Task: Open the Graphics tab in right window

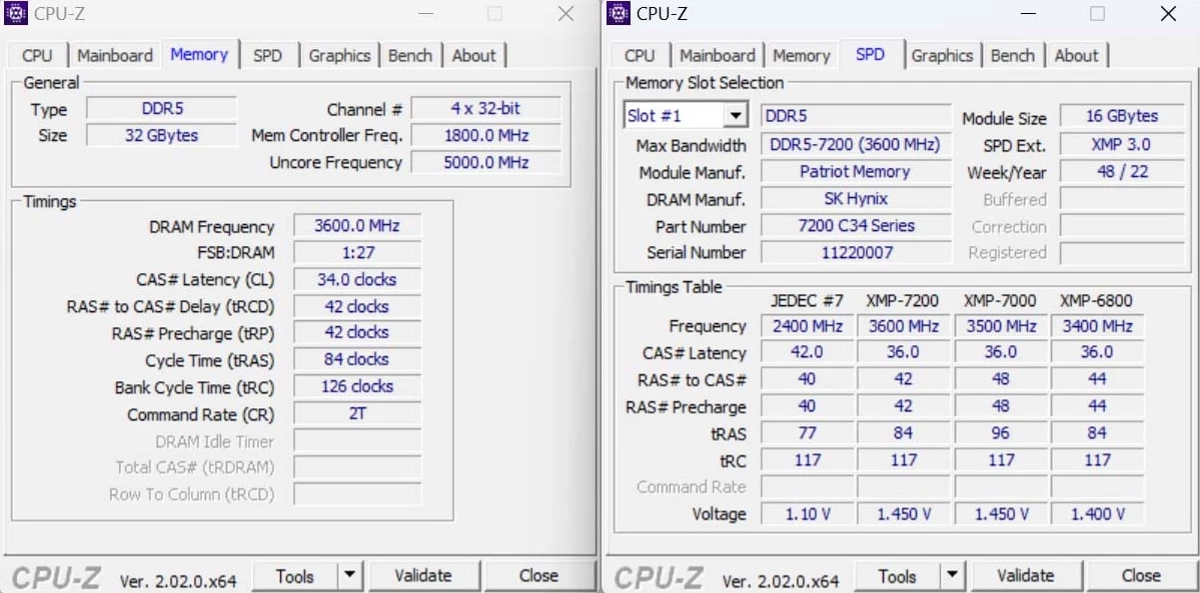Action: (941, 56)
